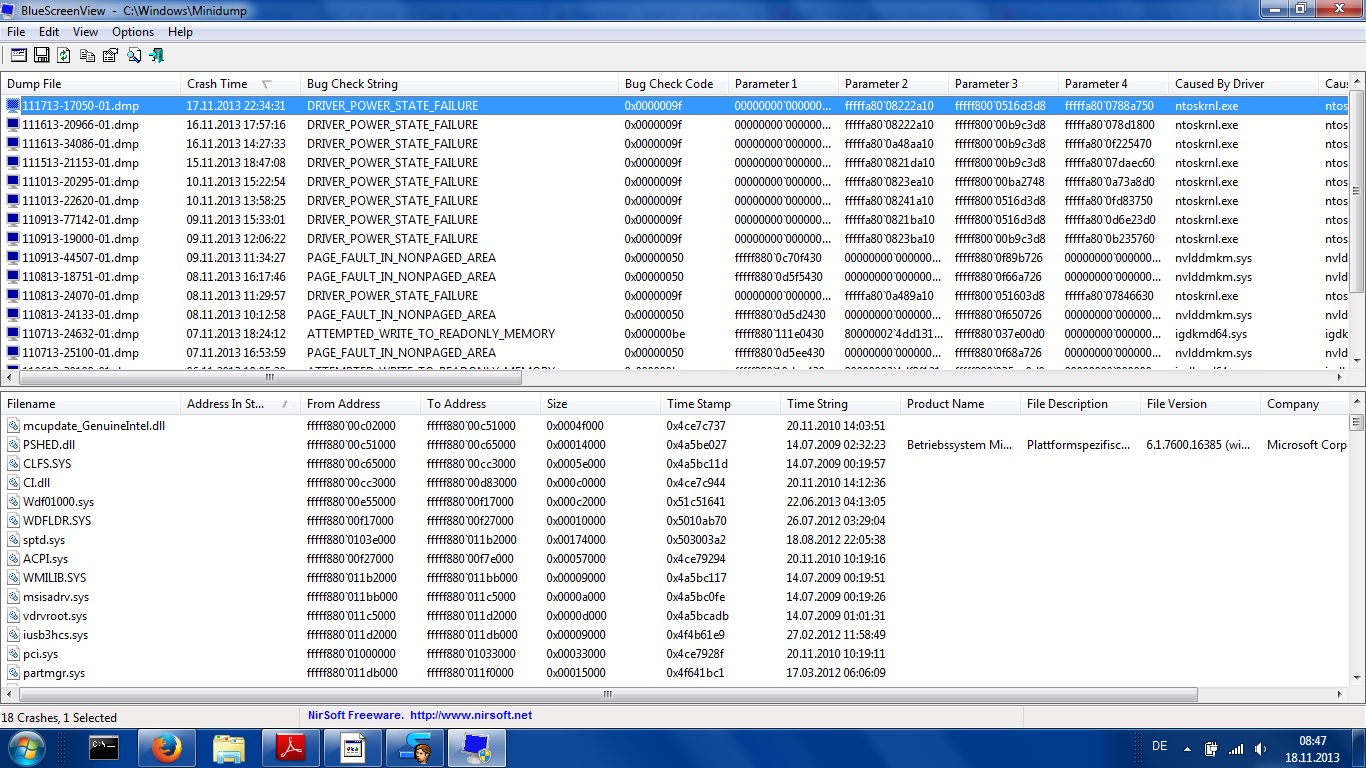The width and height of the screenshot is (1366, 768).
Task: Click crash time 08.11.2013 16:17:46
Action: [x=236, y=277]
